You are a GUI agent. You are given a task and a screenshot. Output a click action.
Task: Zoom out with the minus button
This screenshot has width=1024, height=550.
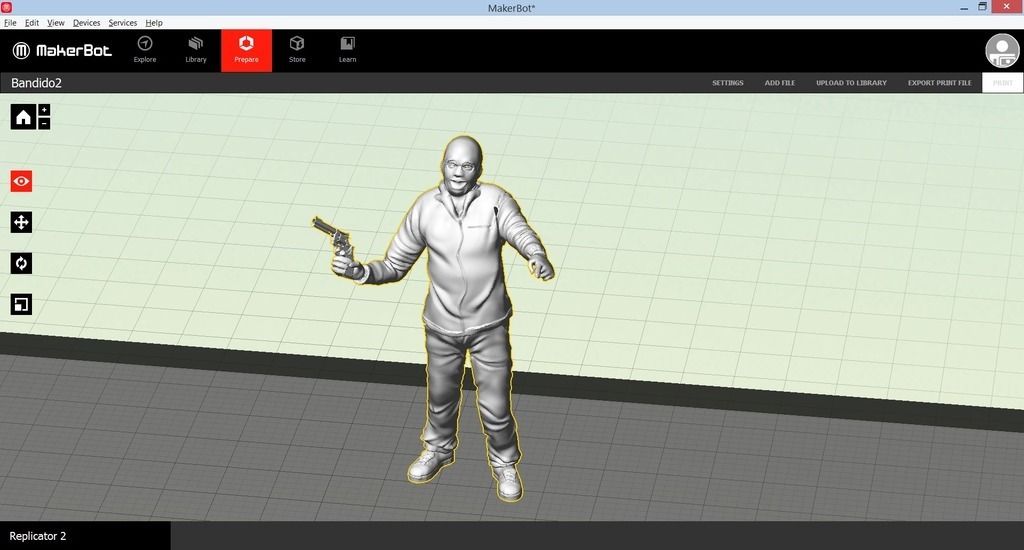pyautogui.click(x=44, y=123)
